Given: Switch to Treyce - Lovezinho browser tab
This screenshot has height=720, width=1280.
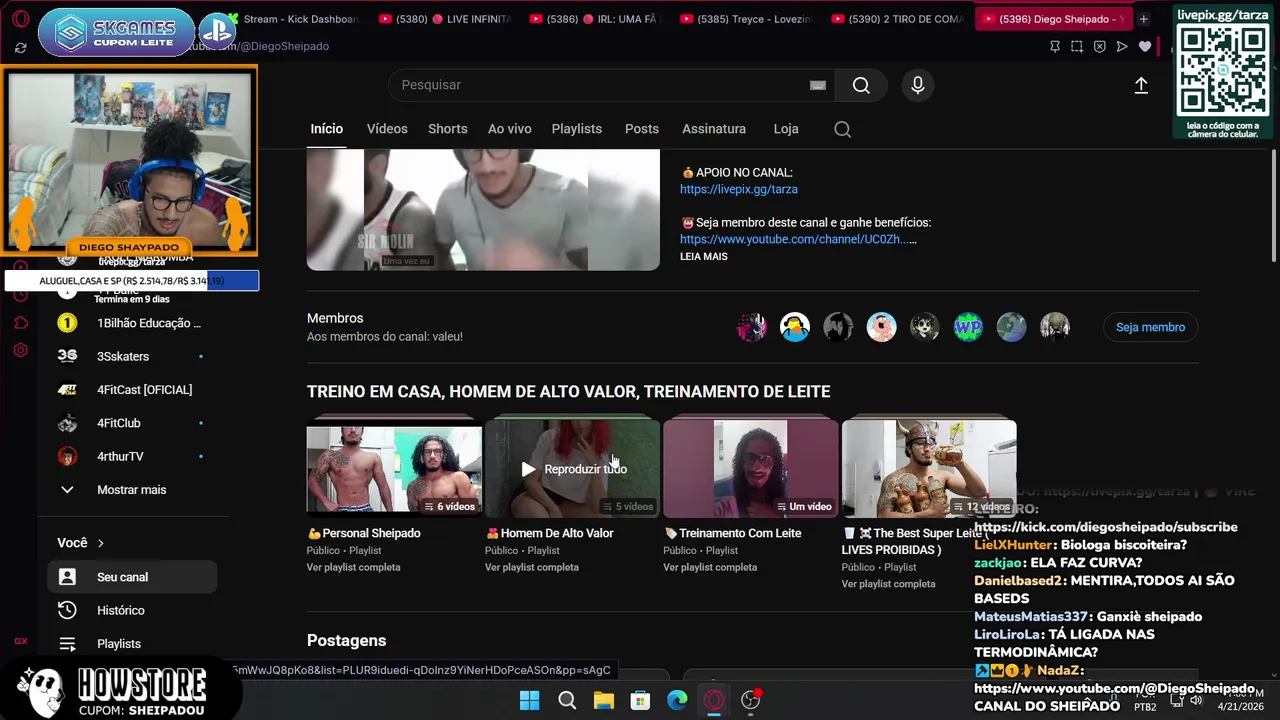Looking at the screenshot, I should (x=748, y=19).
